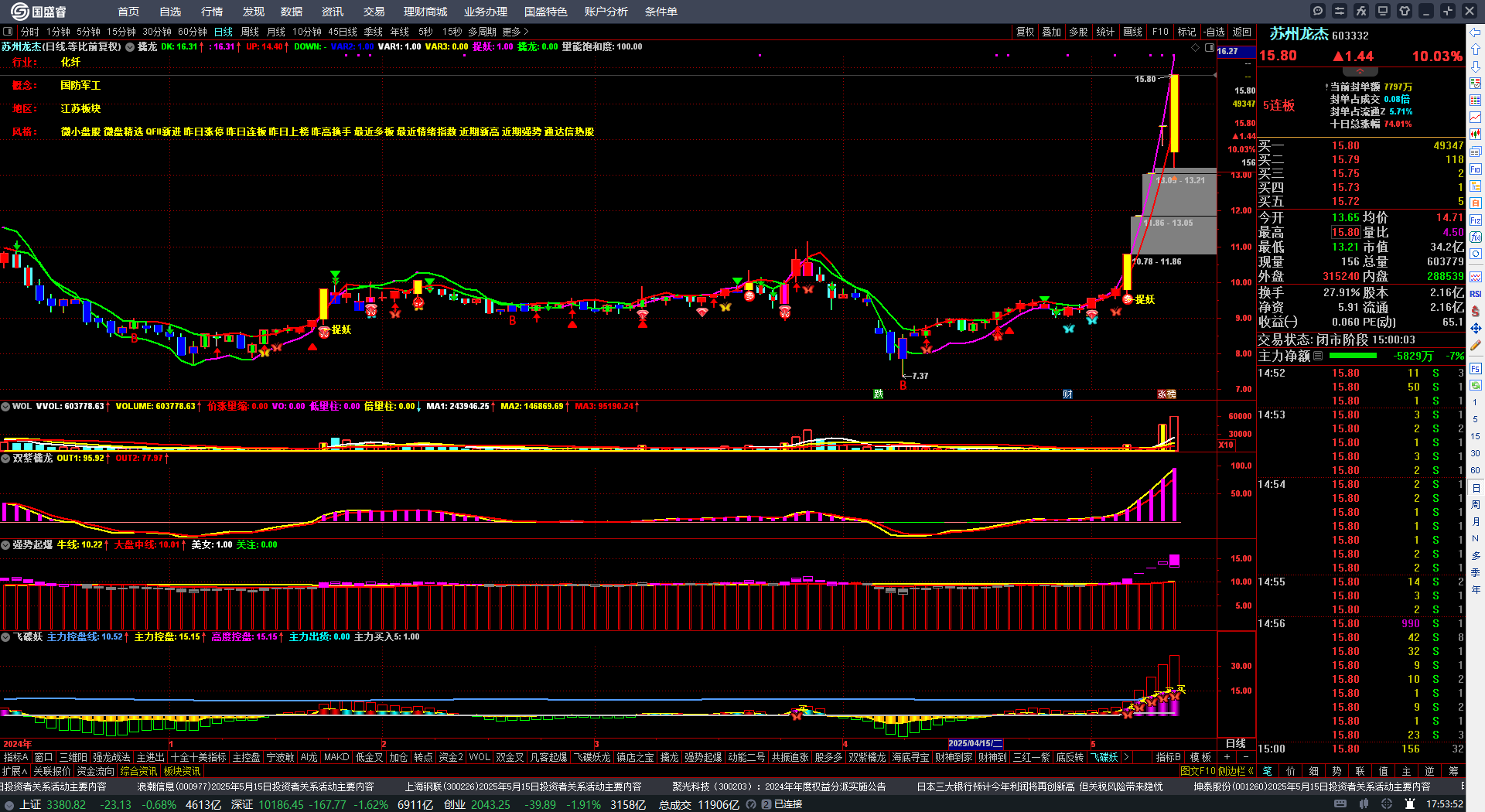
Task: Click the green refresh icon in sidebar
Action: [1476, 385]
